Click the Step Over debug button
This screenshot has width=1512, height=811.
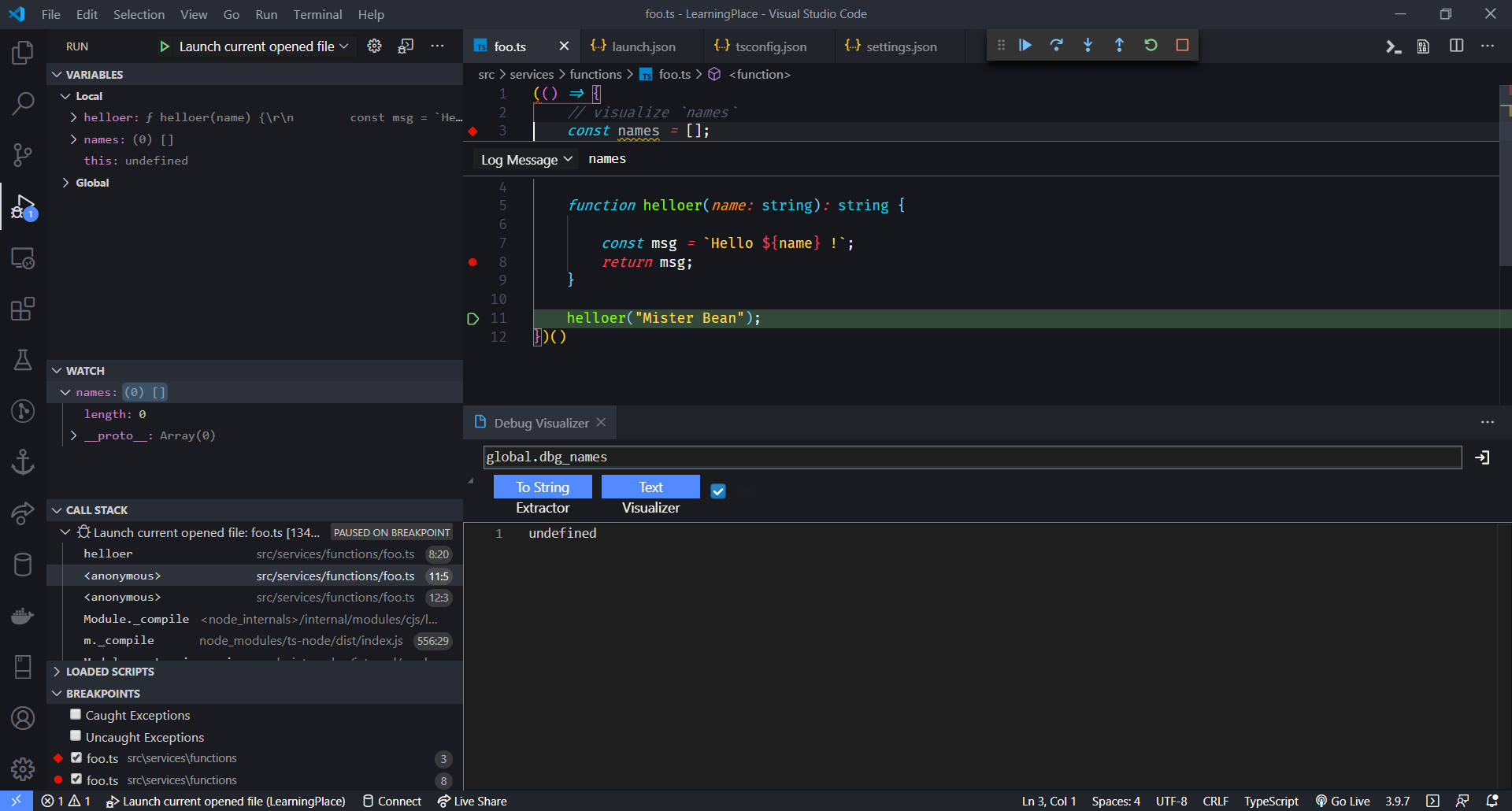[x=1056, y=46]
